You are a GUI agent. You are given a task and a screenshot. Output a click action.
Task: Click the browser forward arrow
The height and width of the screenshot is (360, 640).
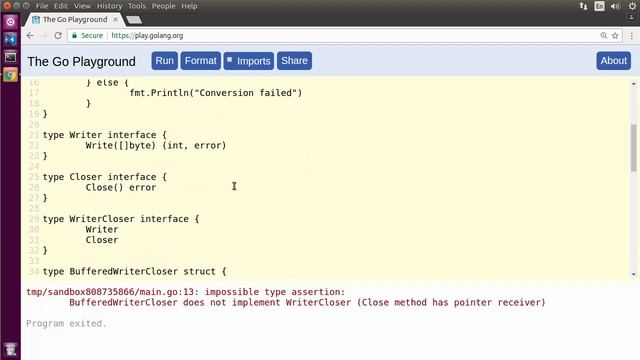coord(44,36)
